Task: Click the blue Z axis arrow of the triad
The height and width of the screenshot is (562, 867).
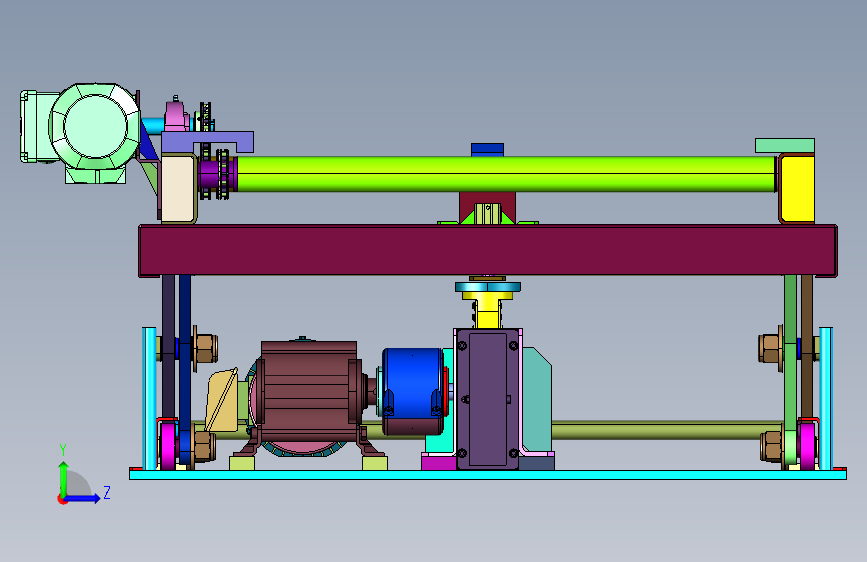Action: coord(83,498)
